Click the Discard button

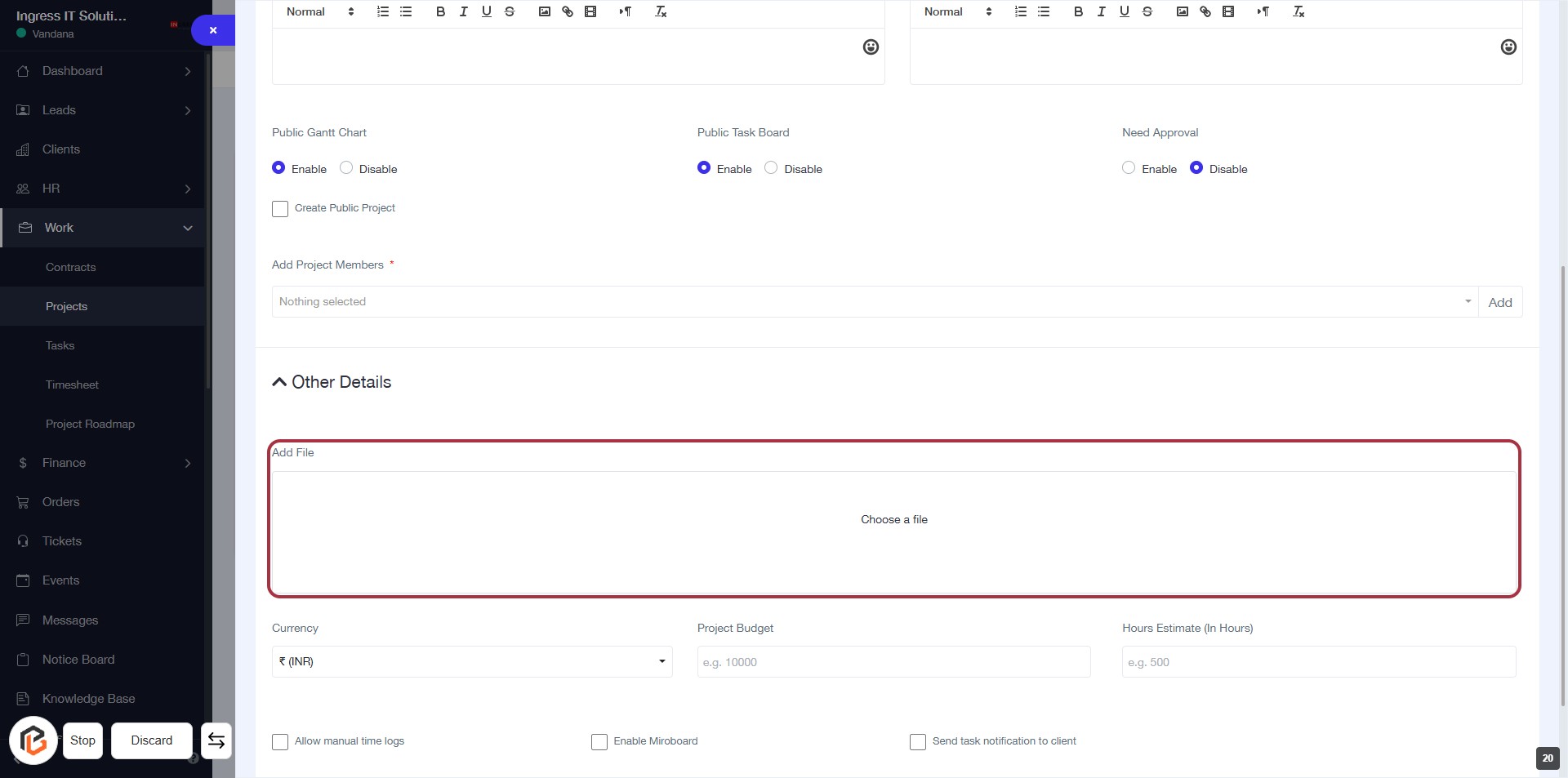pos(152,740)
